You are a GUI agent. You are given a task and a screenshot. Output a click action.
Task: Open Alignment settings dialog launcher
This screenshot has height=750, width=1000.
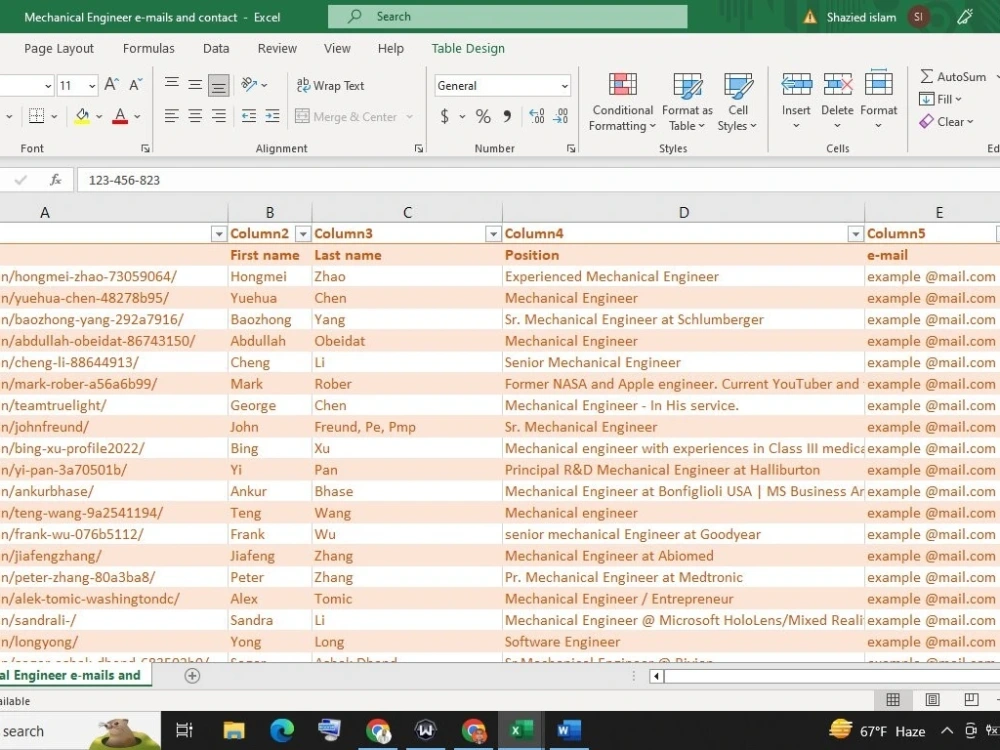point(418,149)
